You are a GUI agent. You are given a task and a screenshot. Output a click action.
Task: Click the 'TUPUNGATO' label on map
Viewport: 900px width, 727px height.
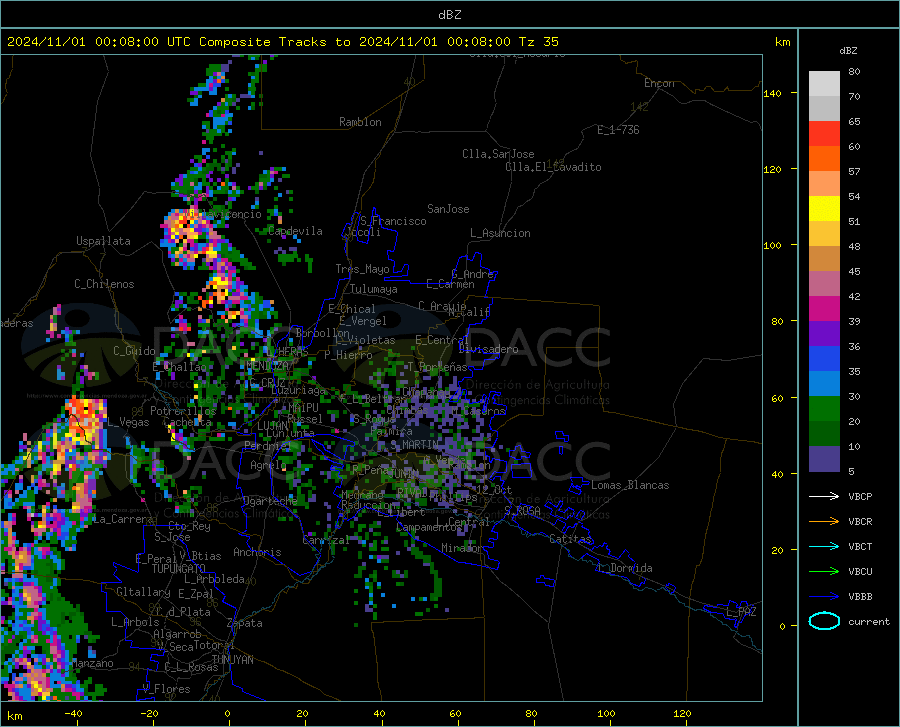179,569
